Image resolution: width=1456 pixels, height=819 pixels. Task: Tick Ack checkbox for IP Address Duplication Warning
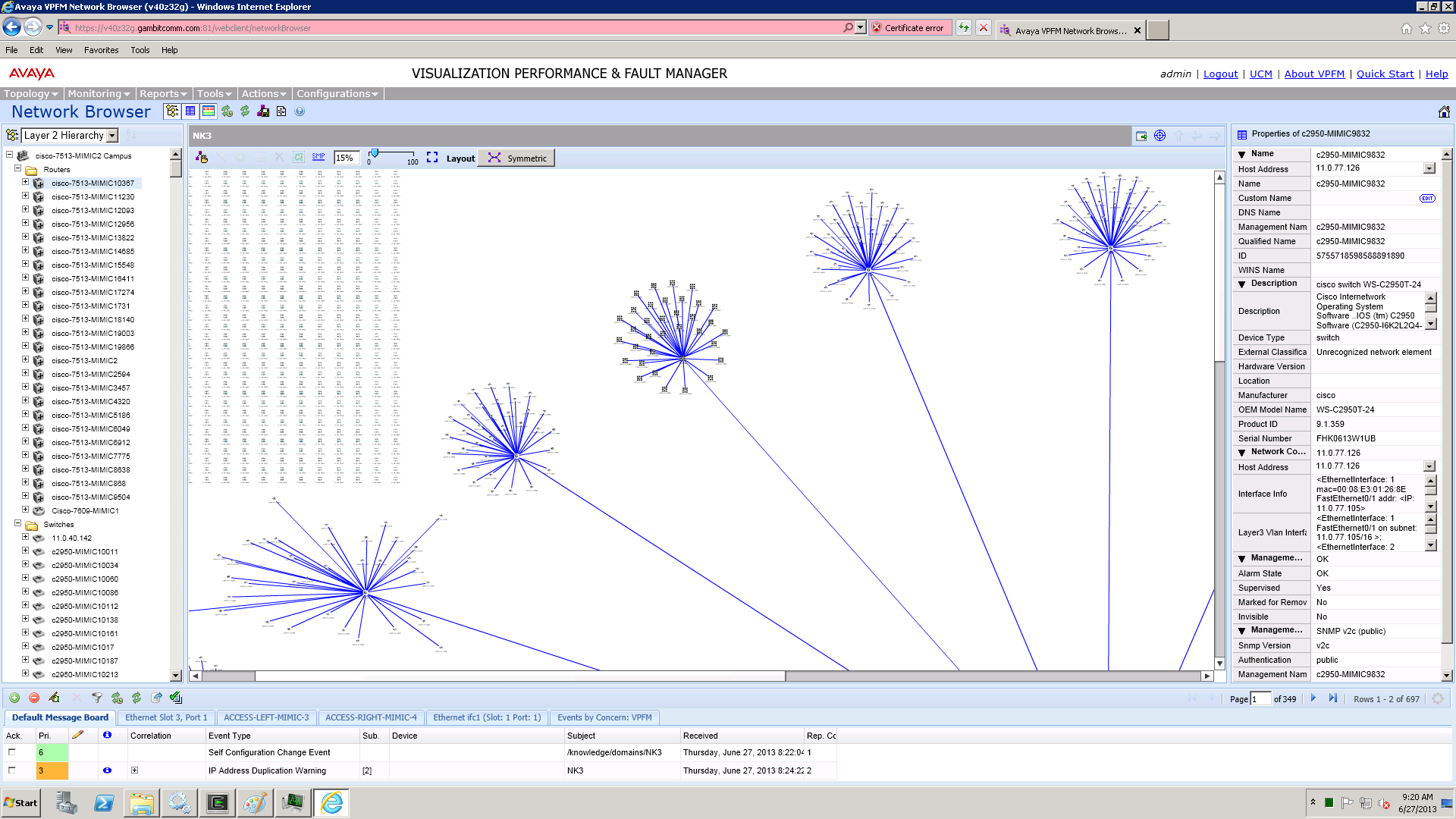pos(11,770)
